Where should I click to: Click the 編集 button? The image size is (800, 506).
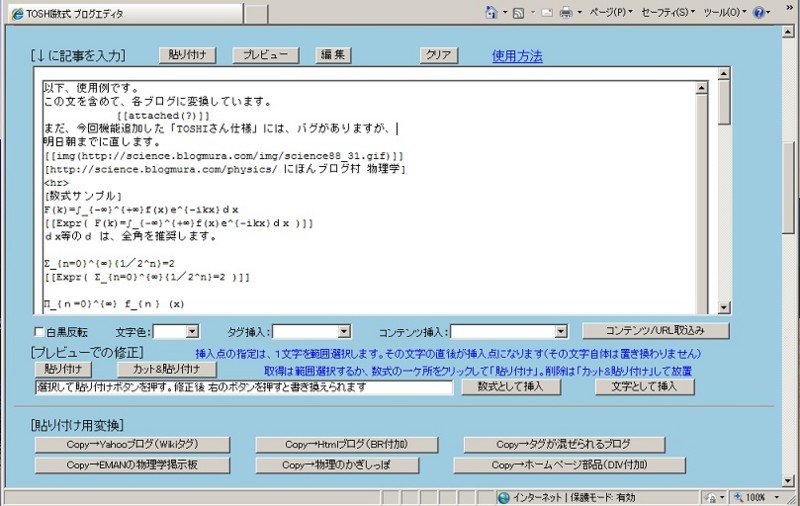pyautogui.click(x=333, y=55)
